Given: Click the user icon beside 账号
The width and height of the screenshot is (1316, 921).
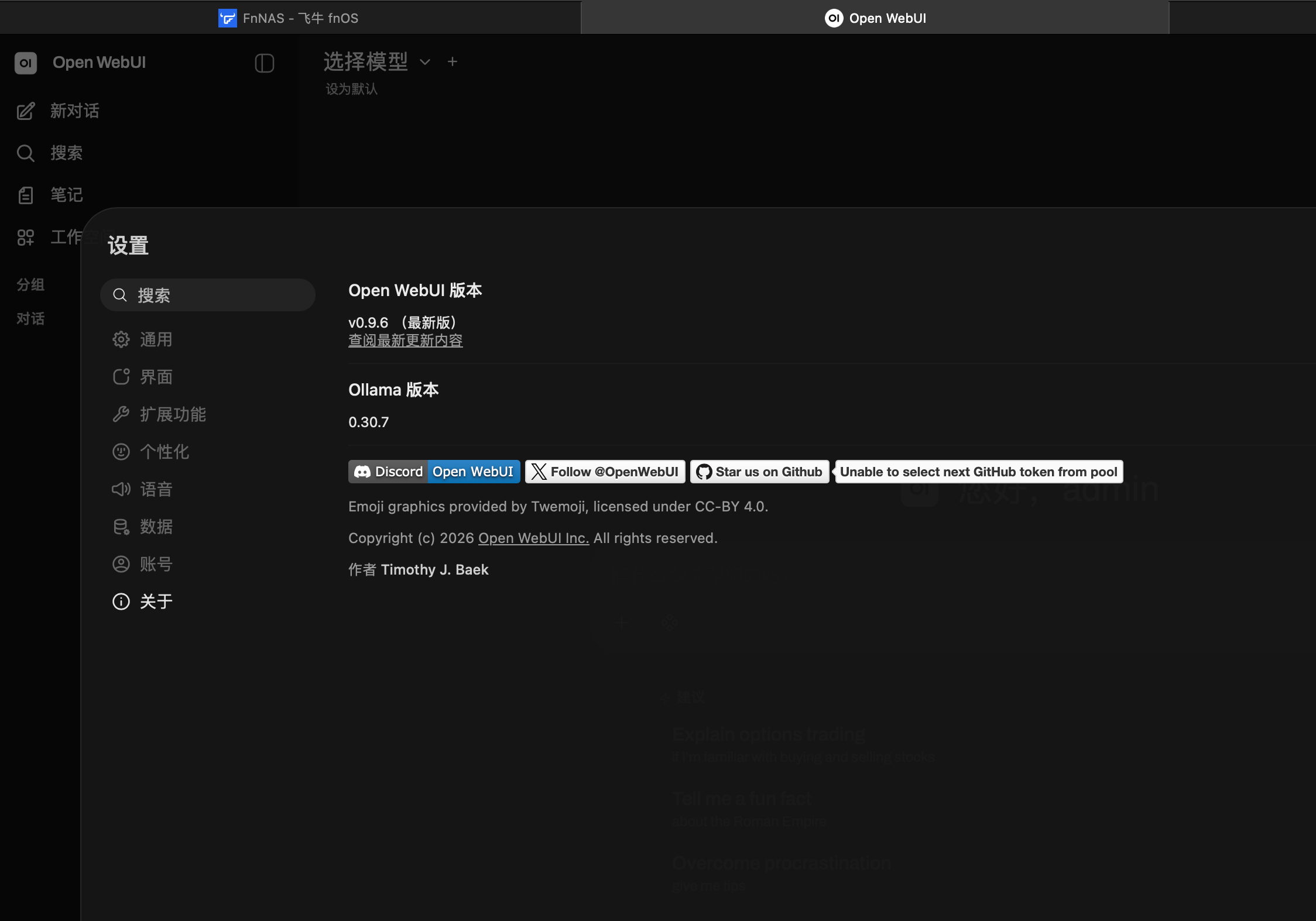Looking at the screenshot, I should pyautogui.click(x=121, y=564).
